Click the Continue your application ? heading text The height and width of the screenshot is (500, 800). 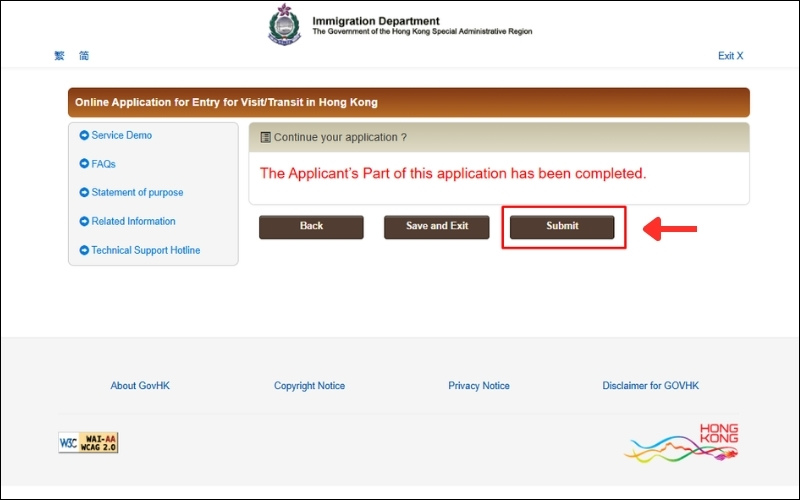[340, 137]
